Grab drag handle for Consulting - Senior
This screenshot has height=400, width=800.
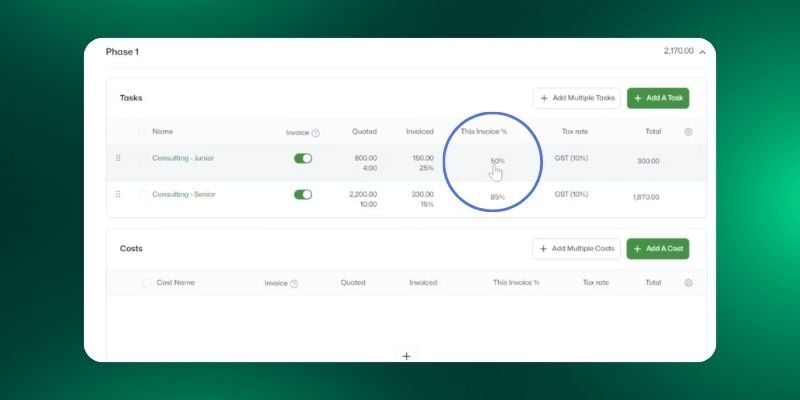point(118,194)
